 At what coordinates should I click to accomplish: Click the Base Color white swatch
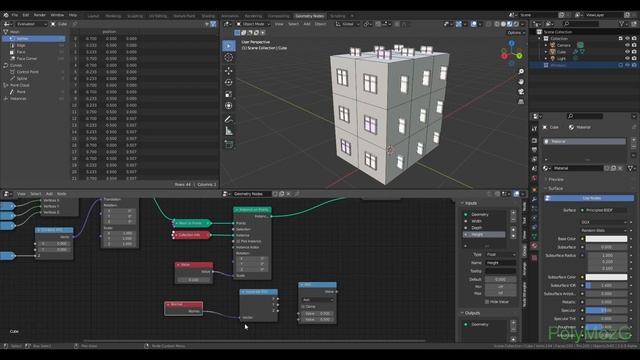606,239
